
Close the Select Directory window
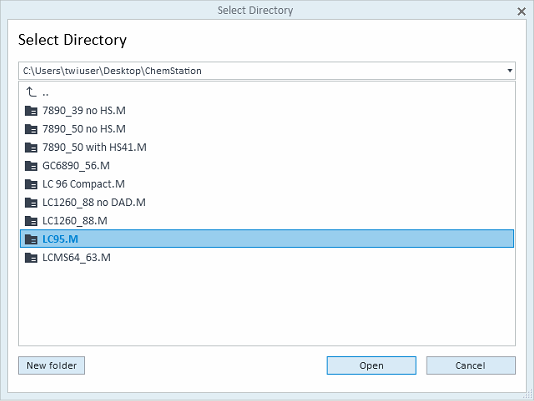(x=521, y=12)
